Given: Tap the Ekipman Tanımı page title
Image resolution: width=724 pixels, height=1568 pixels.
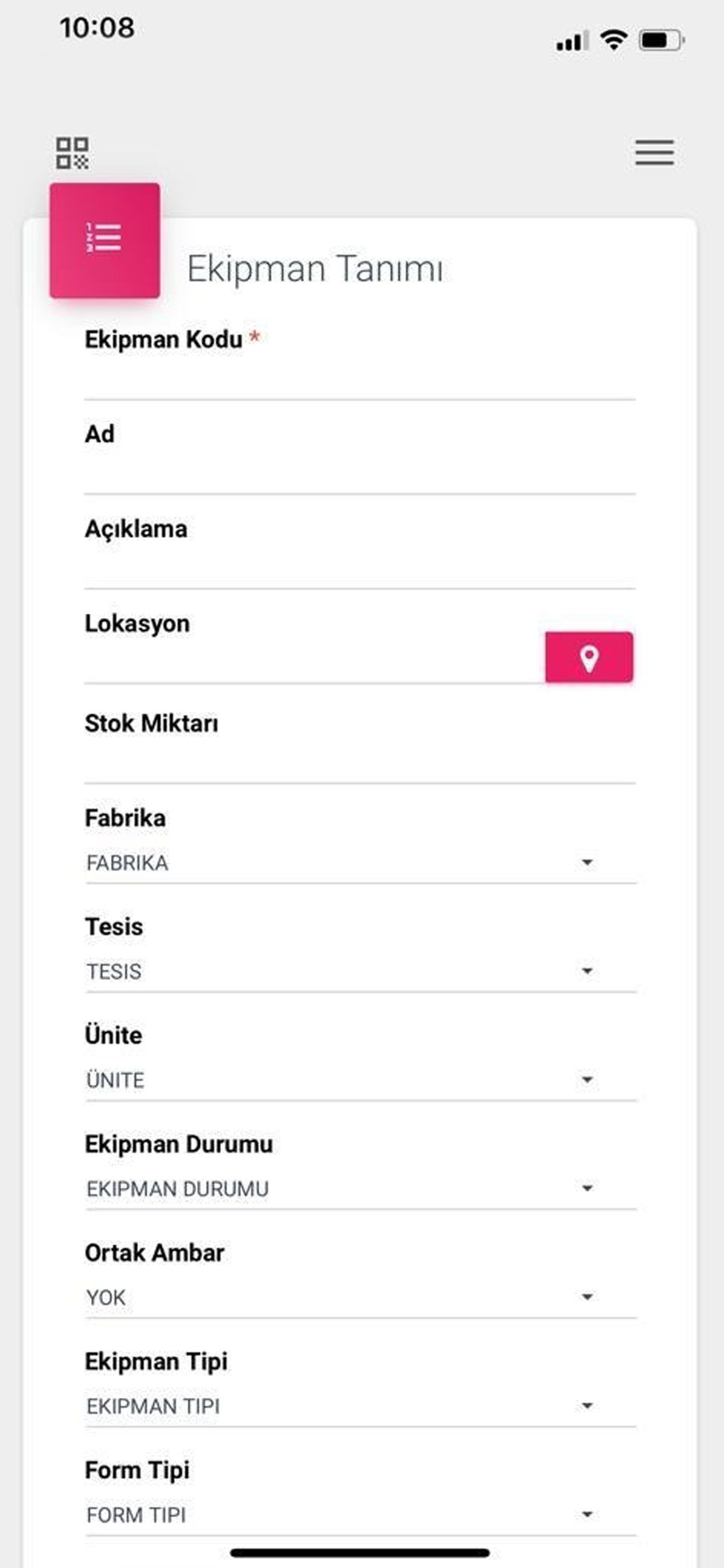Looking at the screenshot, I should (x=315, y=269).
